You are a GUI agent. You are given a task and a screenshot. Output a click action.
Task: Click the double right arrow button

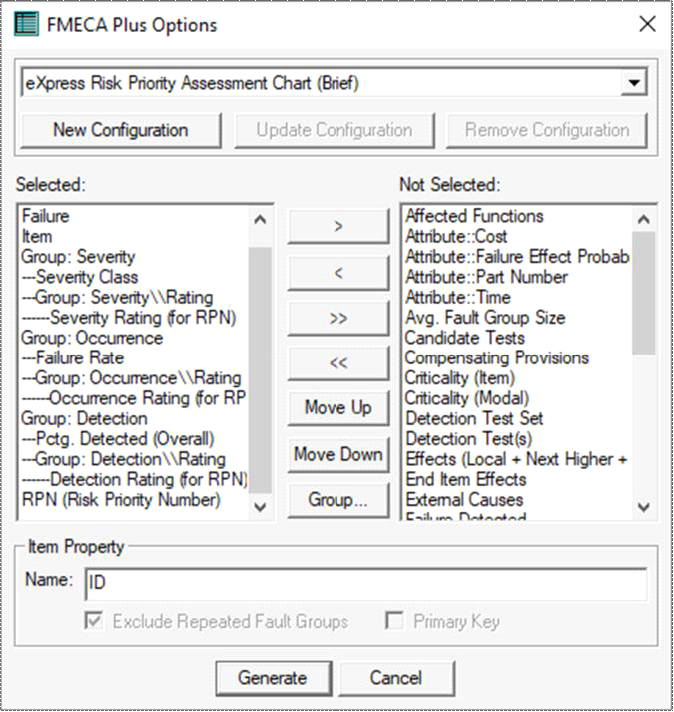(338, 318)
